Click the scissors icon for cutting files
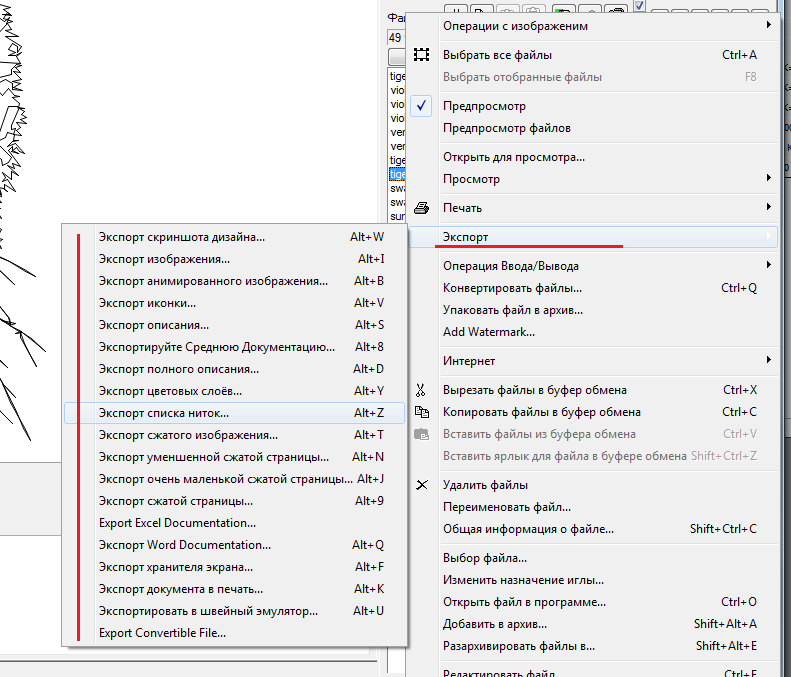The image size is (791, 677). click(x=420, y=390)
